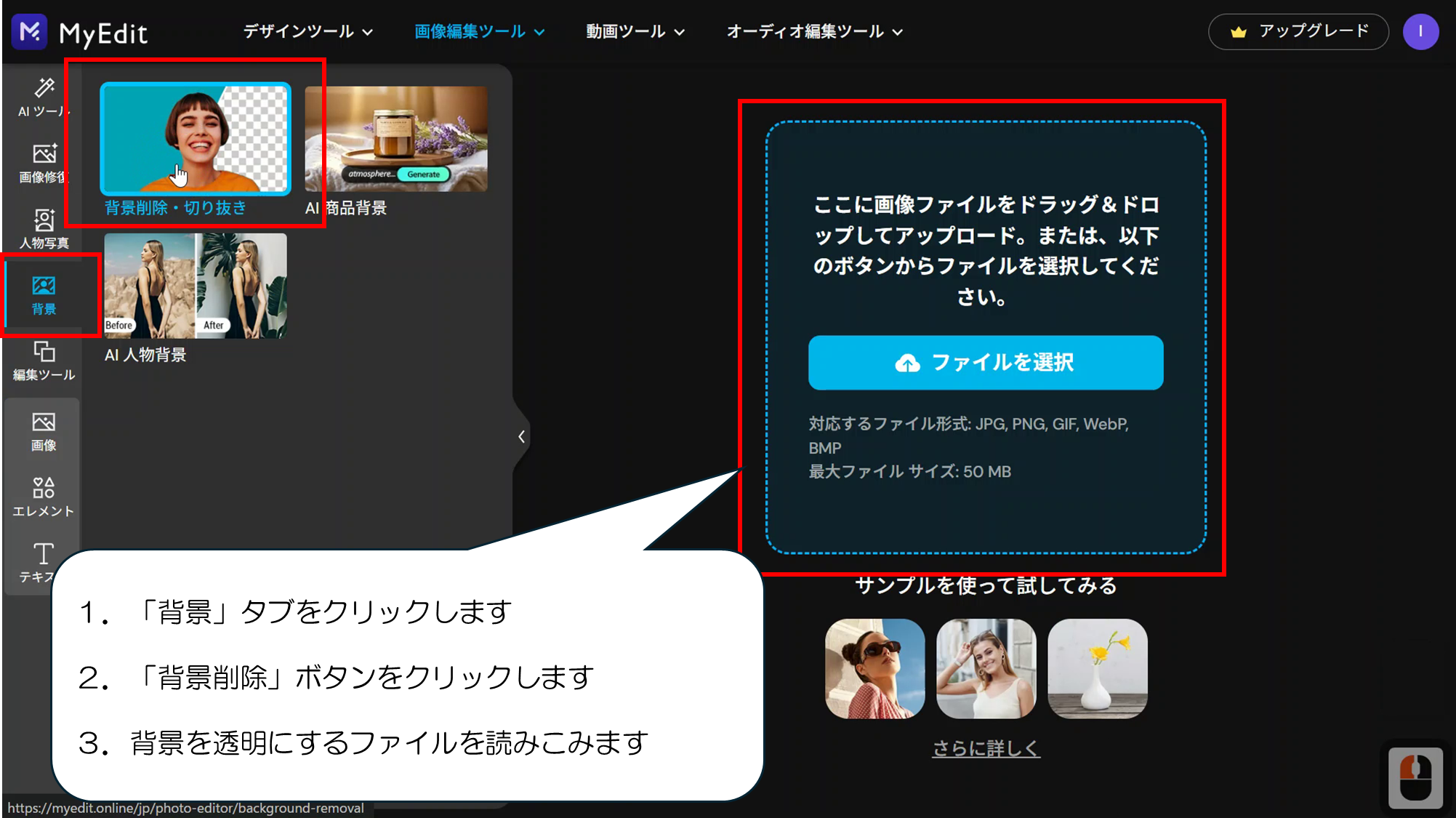Try the sunglasses woman sample image
The image size is (1456, 818).
pos(875,669)
